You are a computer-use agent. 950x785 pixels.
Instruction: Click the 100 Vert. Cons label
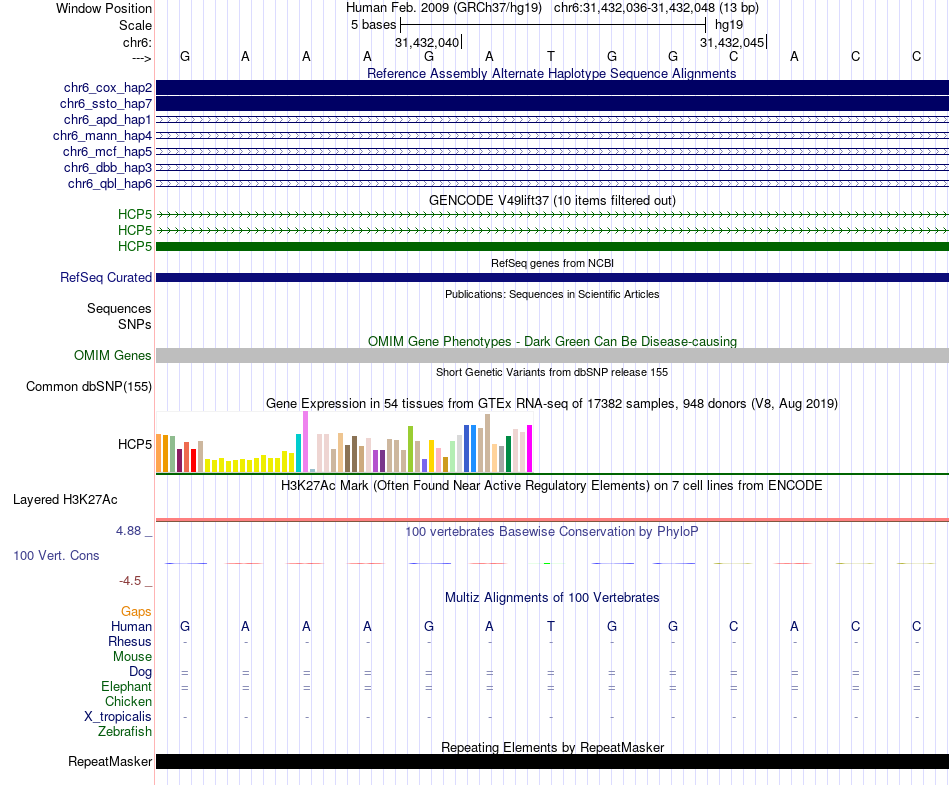pos(56,555)
